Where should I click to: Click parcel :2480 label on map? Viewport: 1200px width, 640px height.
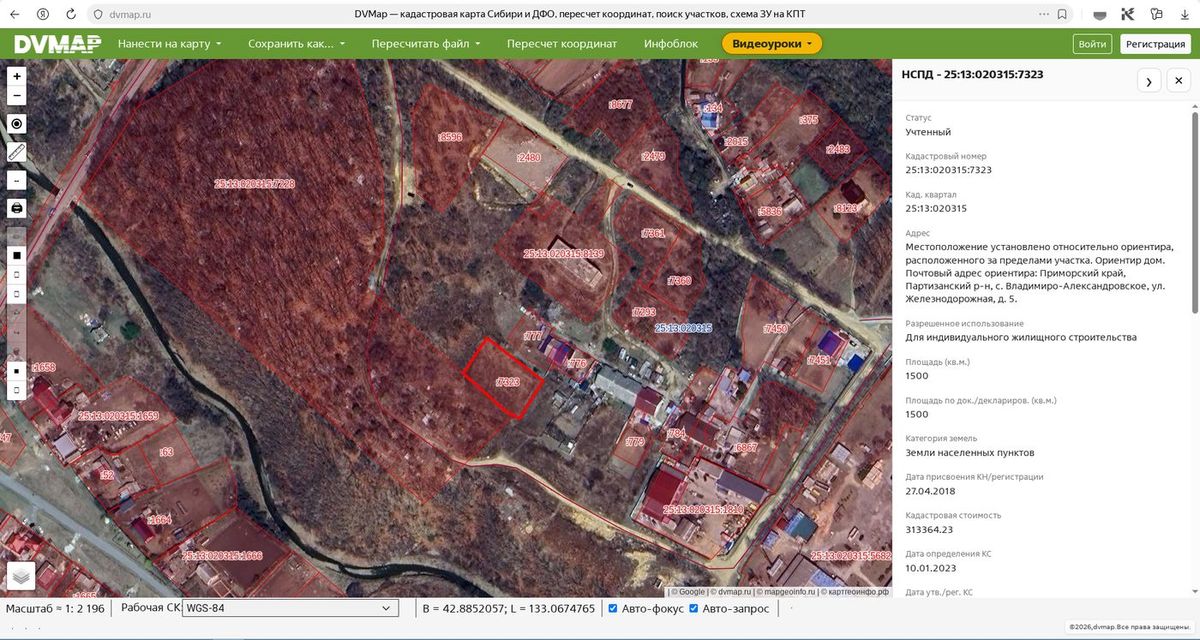click(528, 158)
